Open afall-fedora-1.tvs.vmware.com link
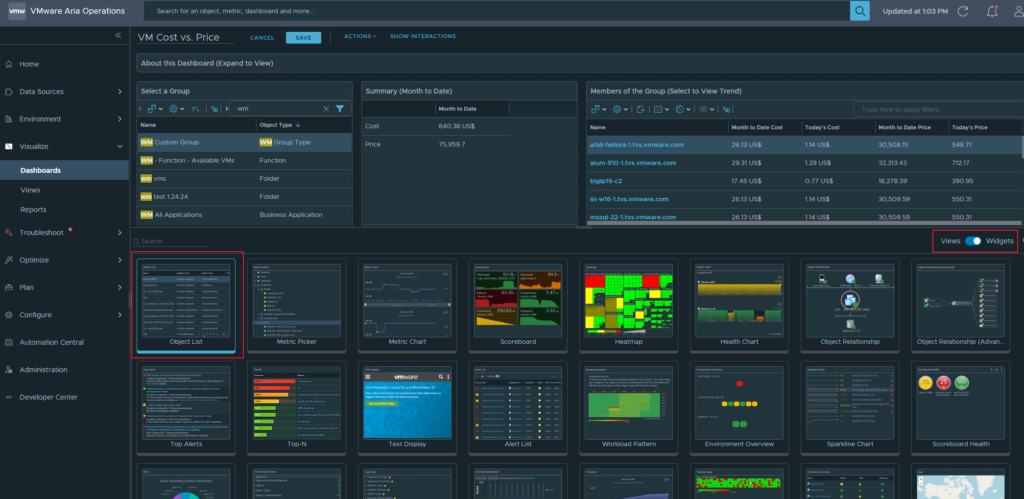 637,145
